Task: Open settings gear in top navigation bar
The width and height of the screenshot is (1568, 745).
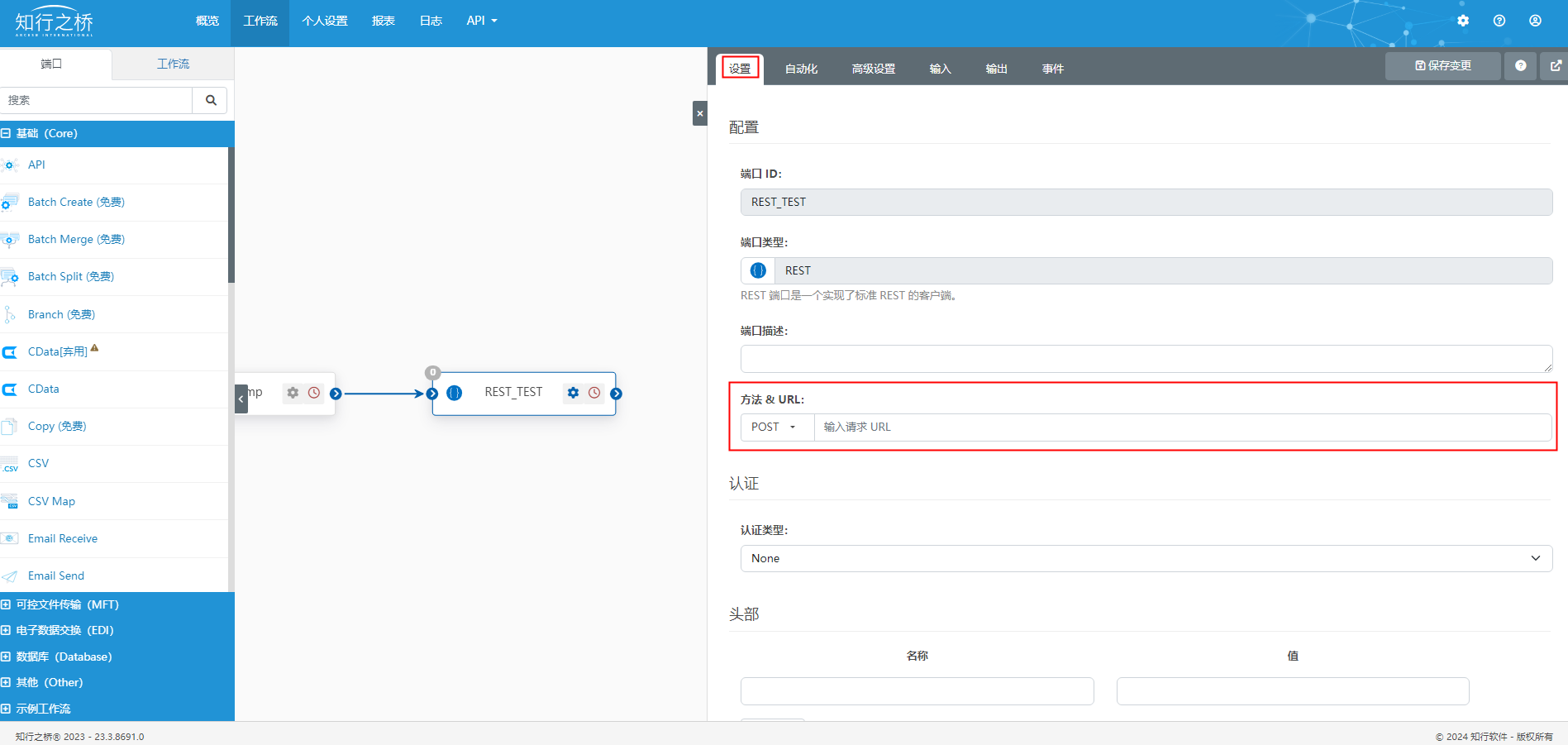Action: coord(1463,21)
